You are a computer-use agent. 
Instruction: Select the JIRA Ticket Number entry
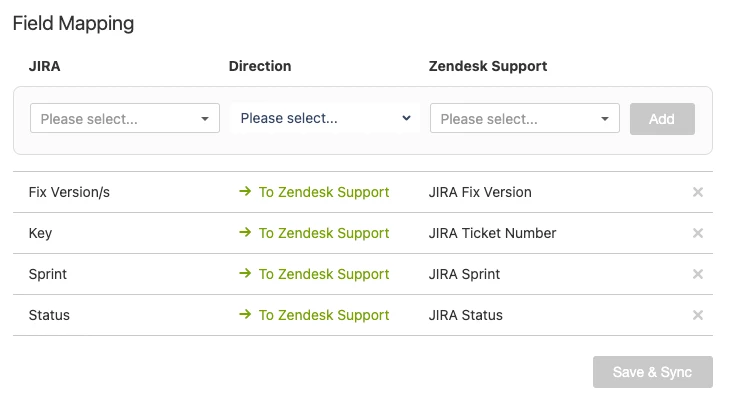coord(492,233)
